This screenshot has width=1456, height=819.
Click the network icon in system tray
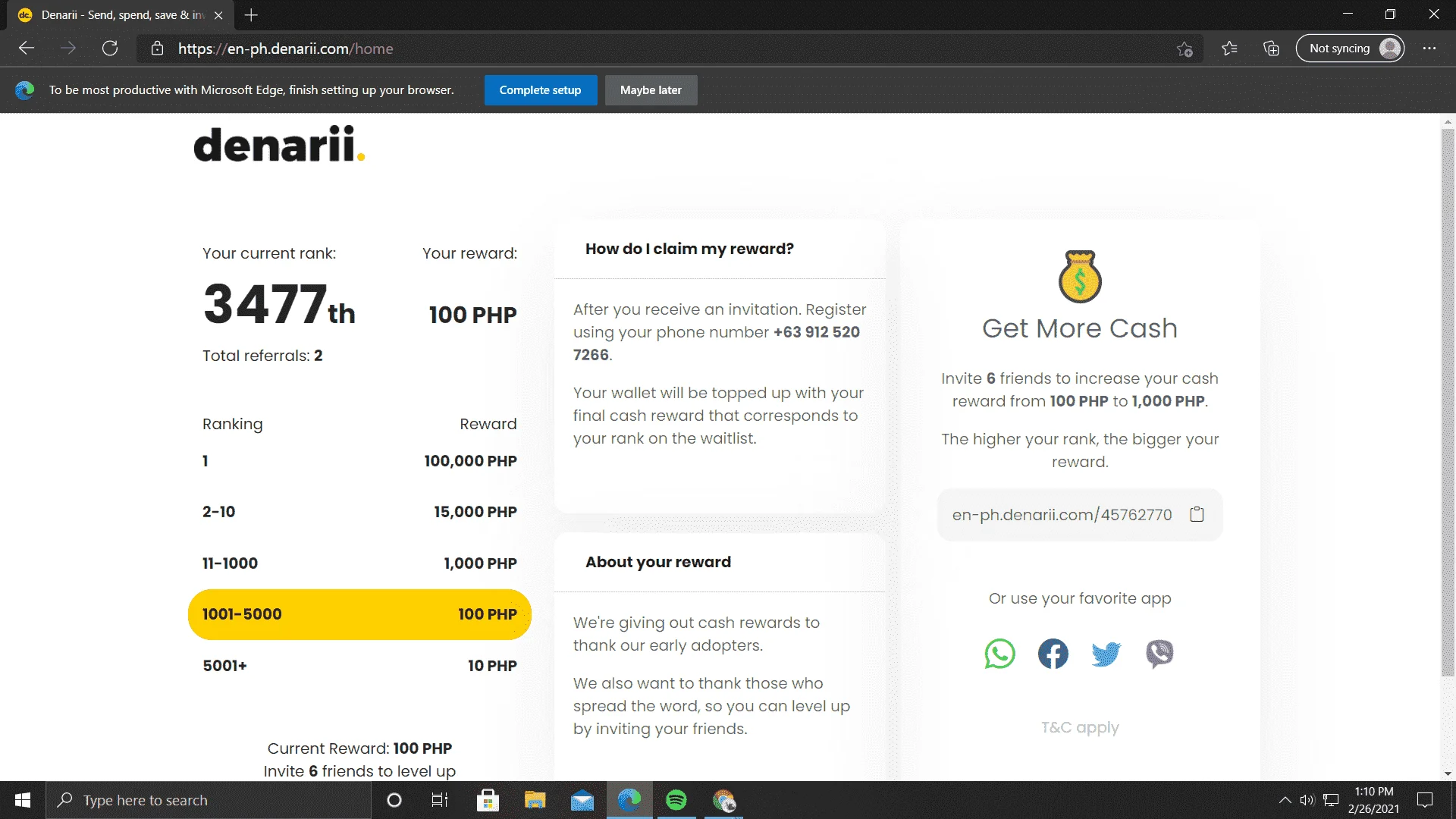[1331, 800]
